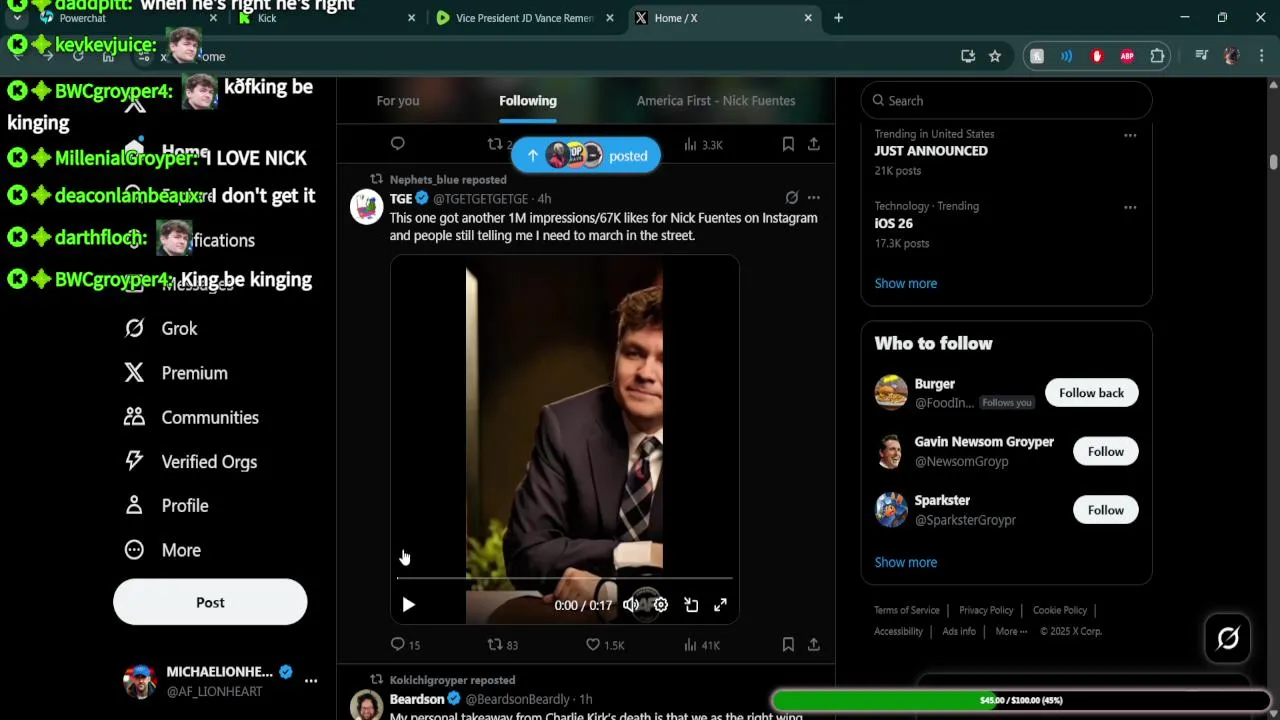Open the Chrome profile avatar
This screenshot has height=720, width=1280.
click(1232, 57)
